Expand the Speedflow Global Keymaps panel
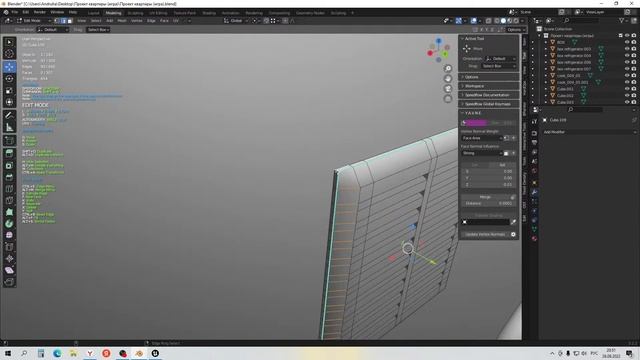640x360 pixels. point(489,104)
